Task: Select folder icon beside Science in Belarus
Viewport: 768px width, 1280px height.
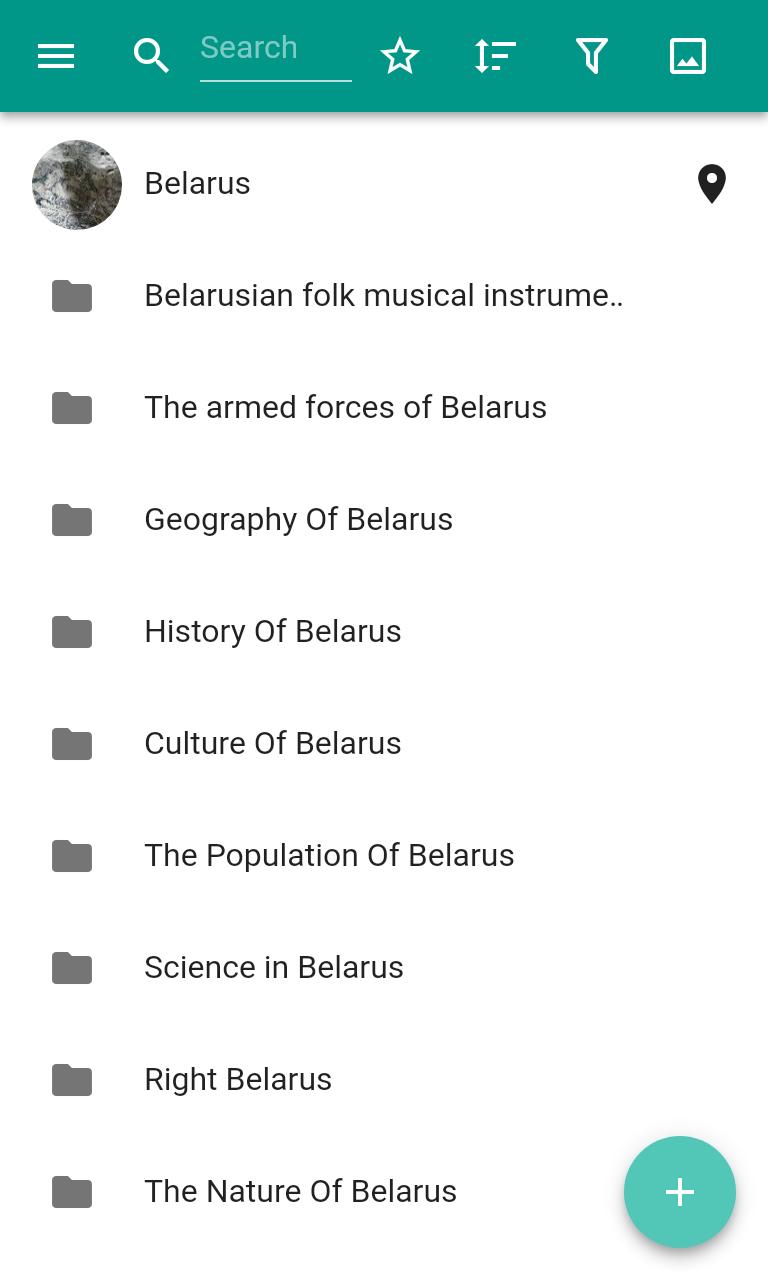Action: pyautogui.click(x=72, y=968)
